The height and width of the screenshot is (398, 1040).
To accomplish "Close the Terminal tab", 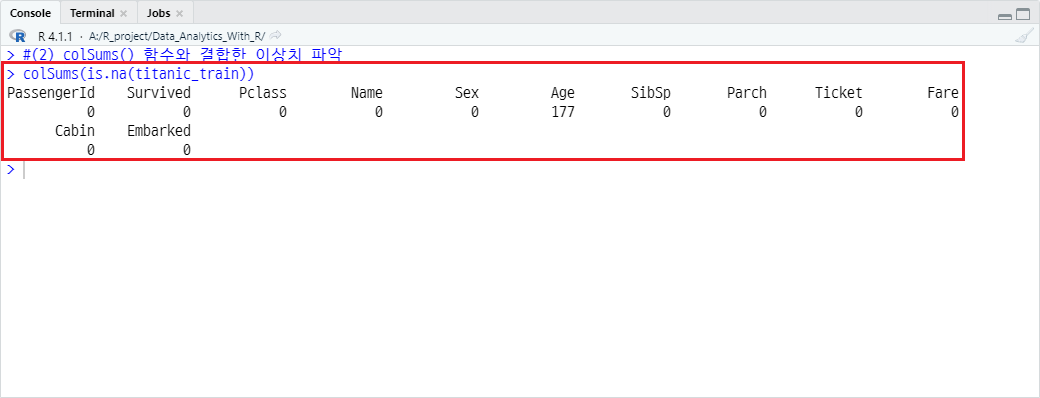I will coord(123,13).
